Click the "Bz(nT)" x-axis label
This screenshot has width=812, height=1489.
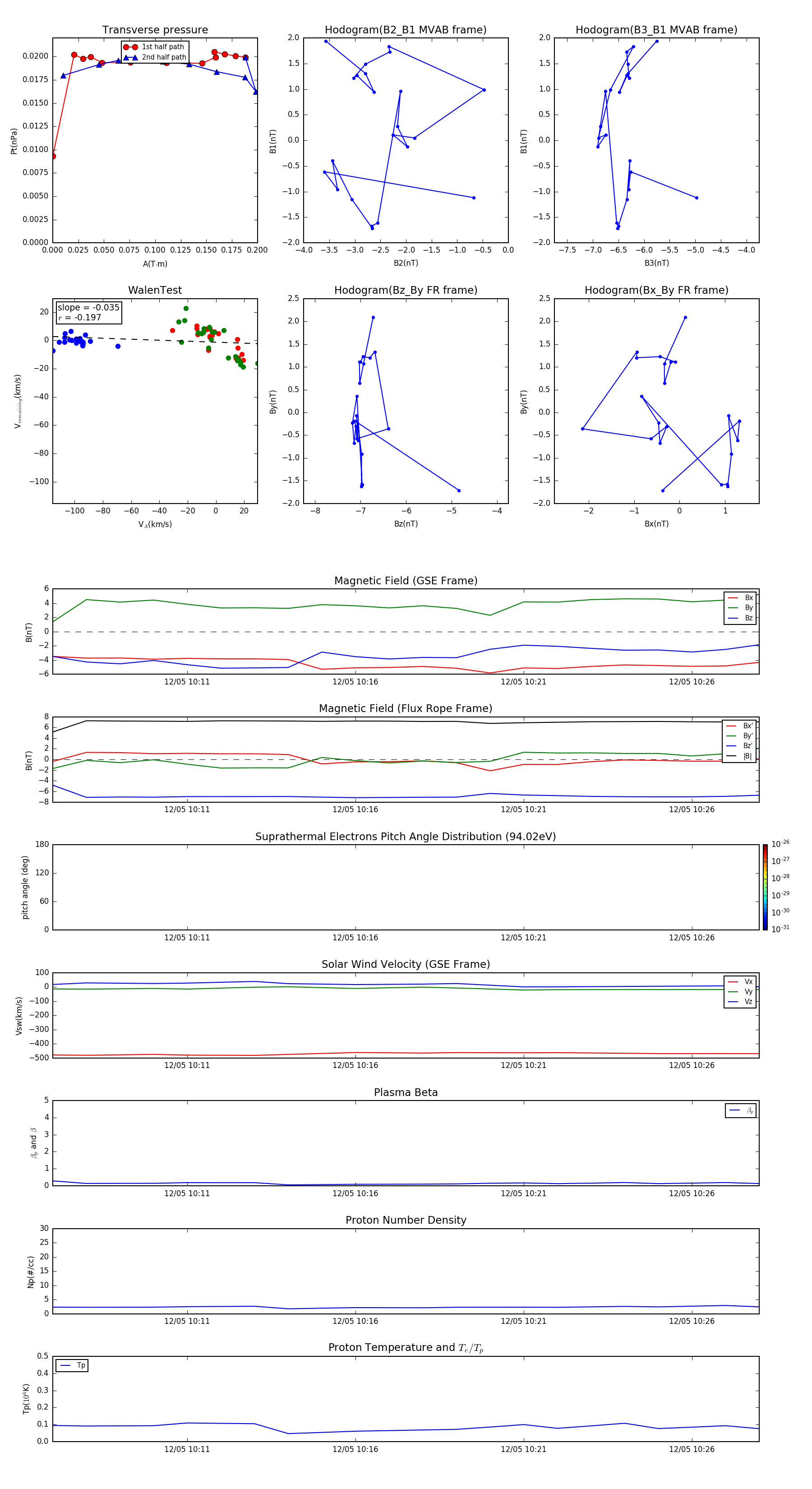[x=406, y=524]
